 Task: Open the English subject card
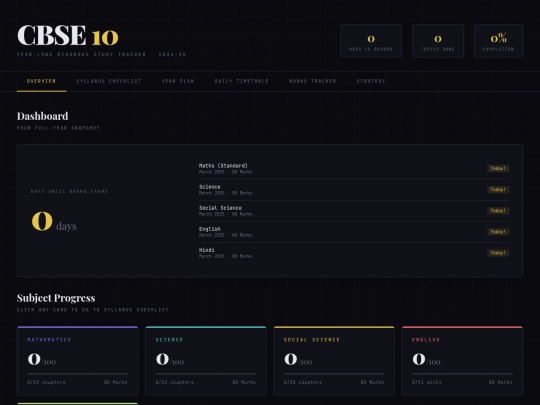click(462, 361)
